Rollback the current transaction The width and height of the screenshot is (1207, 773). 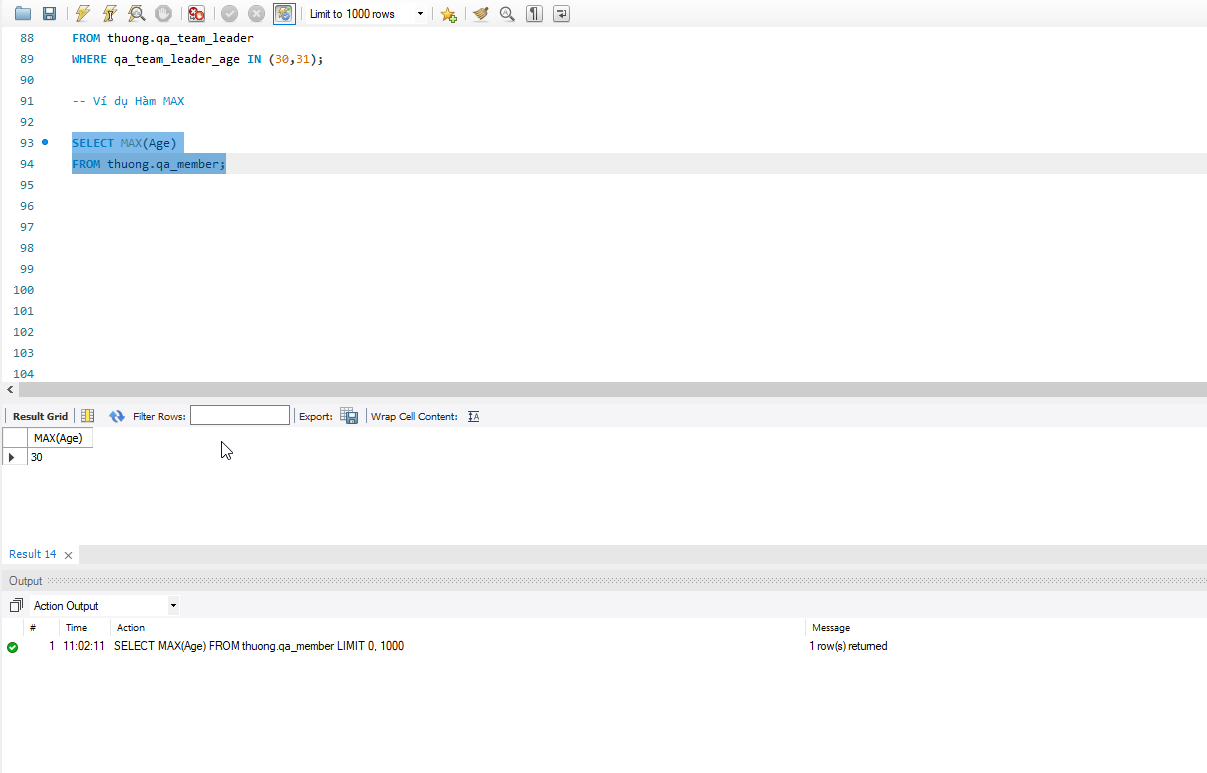pyautogui.click(x=257, y=14)
